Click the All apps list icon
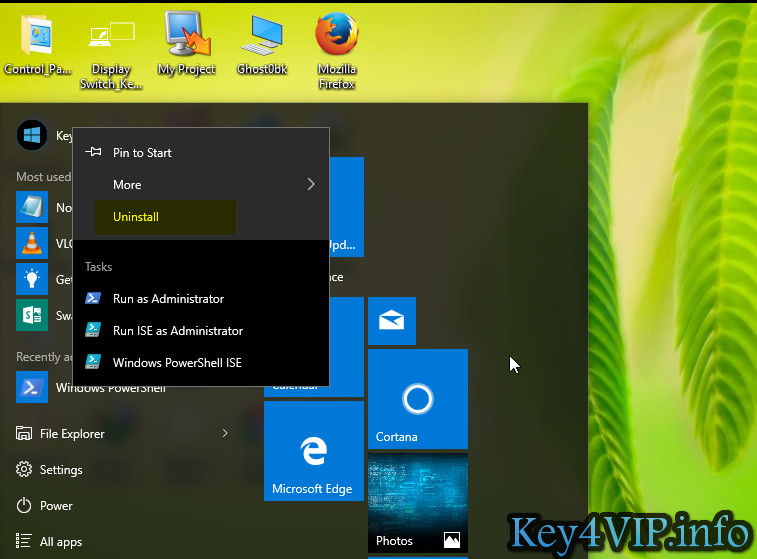The width and height of the screenshot is (757, 559). coord(24,541)
